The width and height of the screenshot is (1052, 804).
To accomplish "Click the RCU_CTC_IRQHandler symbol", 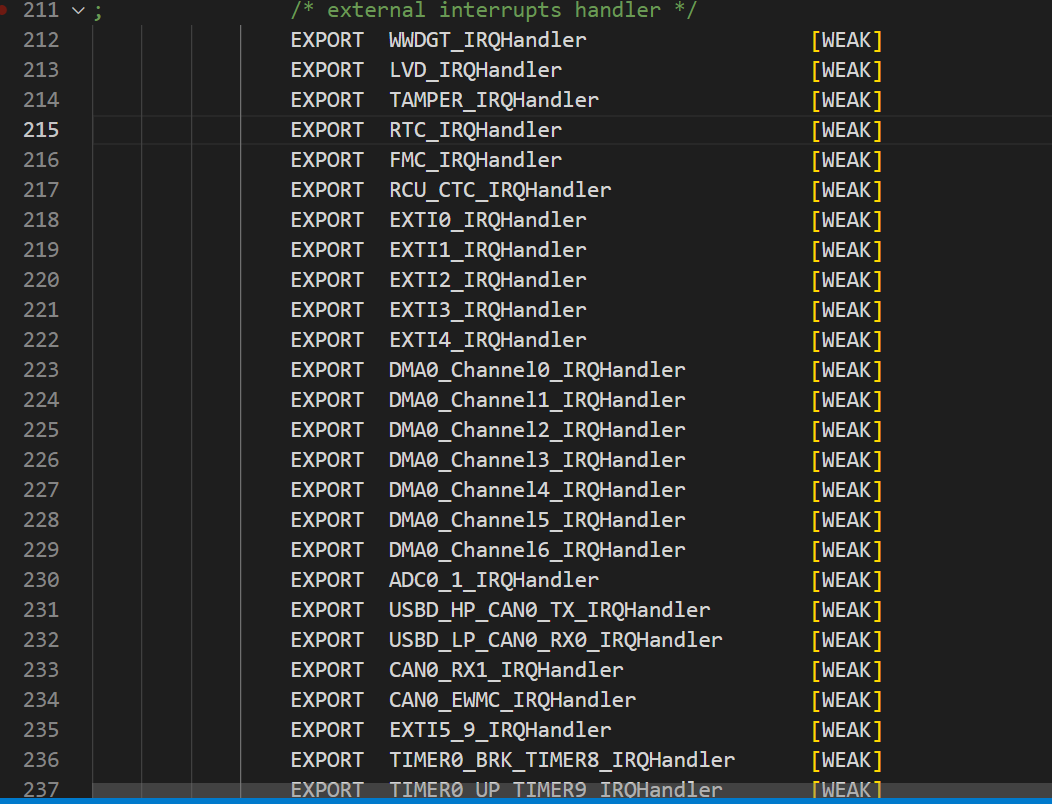I will (x=500, y=190).
